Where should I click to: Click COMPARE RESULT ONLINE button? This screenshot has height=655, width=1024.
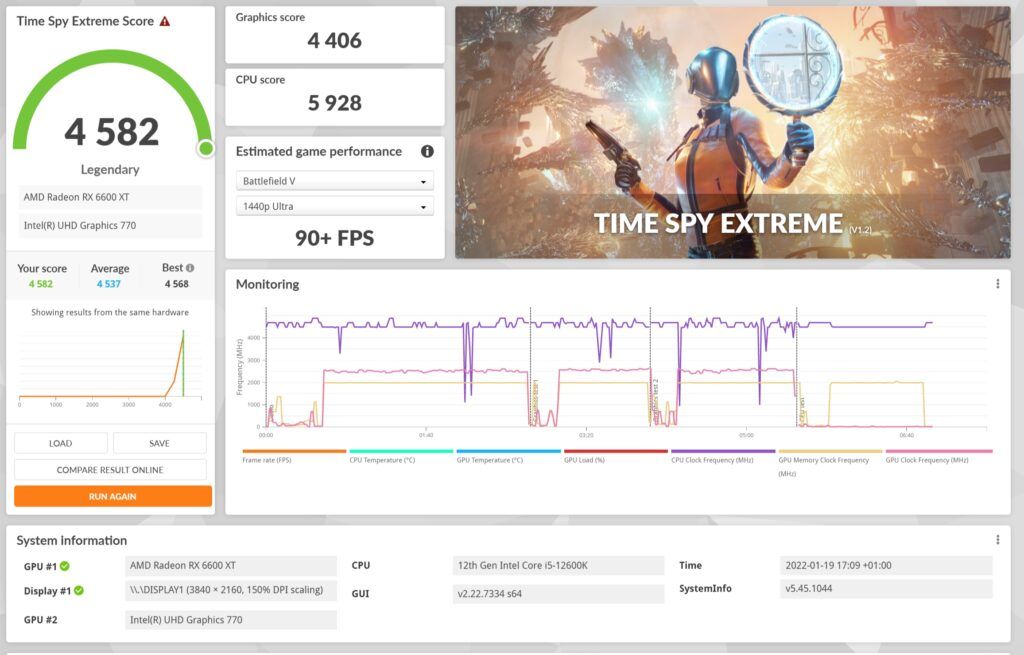(x=110, y=470)
